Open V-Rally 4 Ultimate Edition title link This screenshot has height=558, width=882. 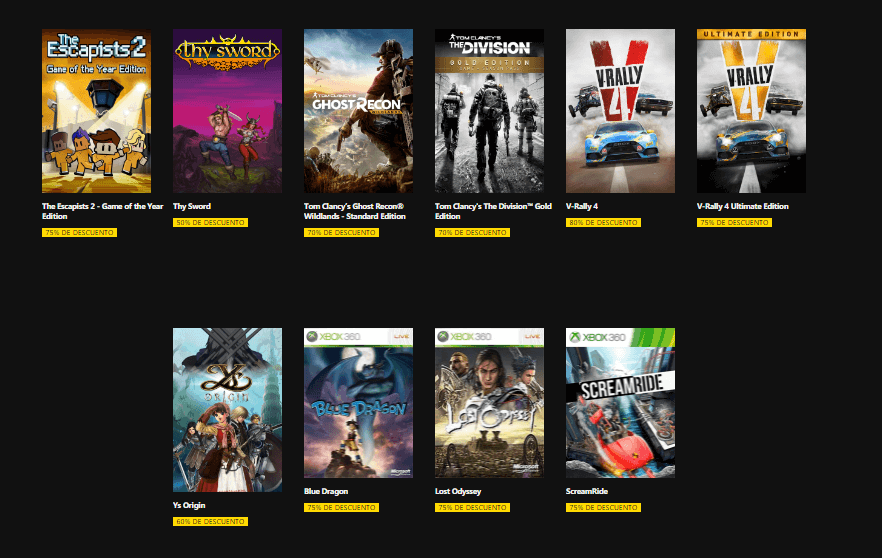pyautogui.click(x=742, y=206)
